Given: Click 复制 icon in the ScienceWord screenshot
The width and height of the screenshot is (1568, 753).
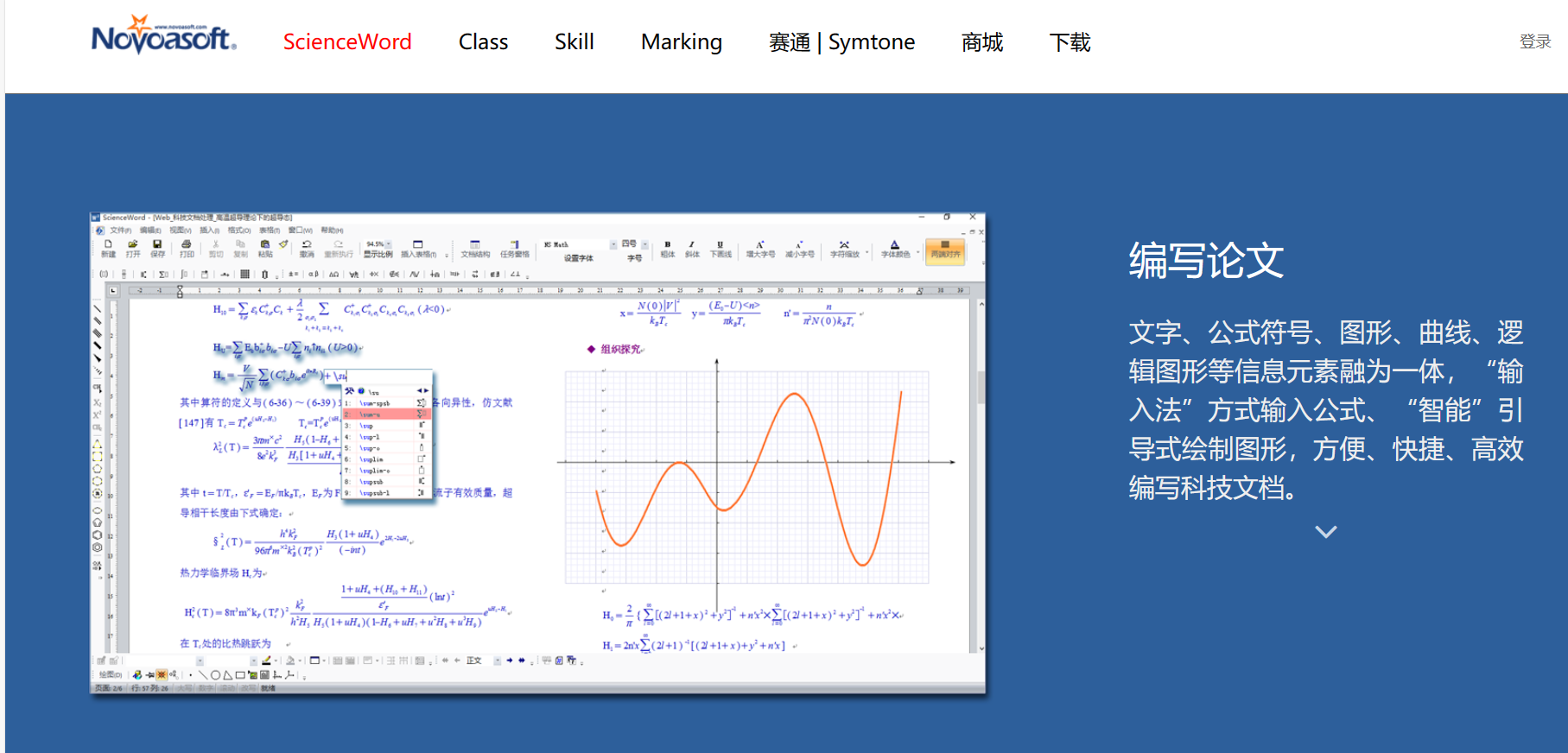Looking at the screenshot, I should 240,249.
